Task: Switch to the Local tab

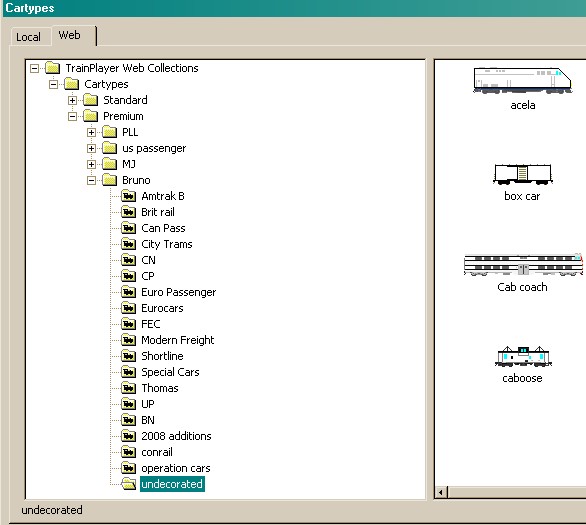Action: (x=28, y=37)
